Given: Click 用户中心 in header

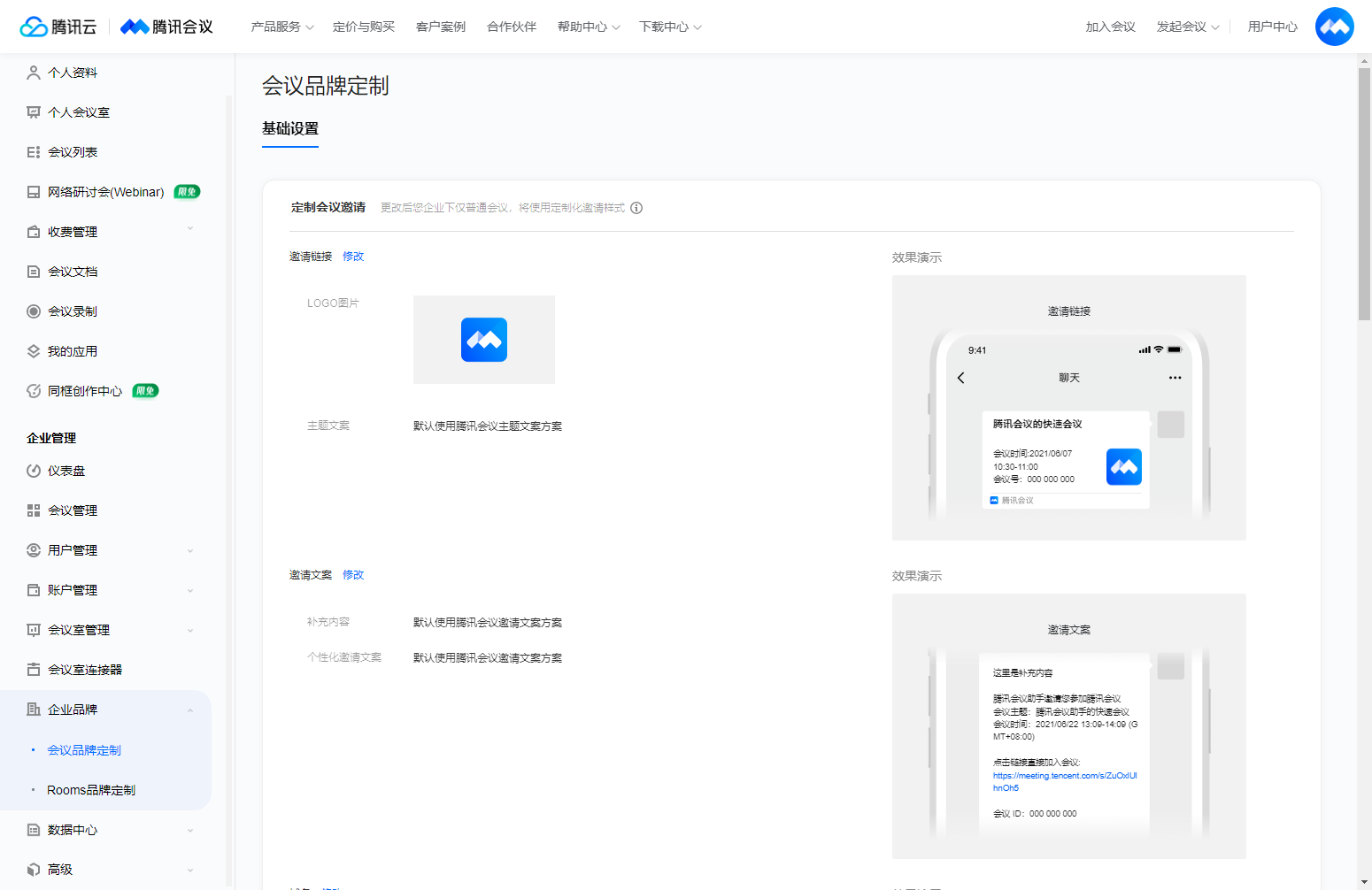Looking at the screenshot, I should point(1273,27).
